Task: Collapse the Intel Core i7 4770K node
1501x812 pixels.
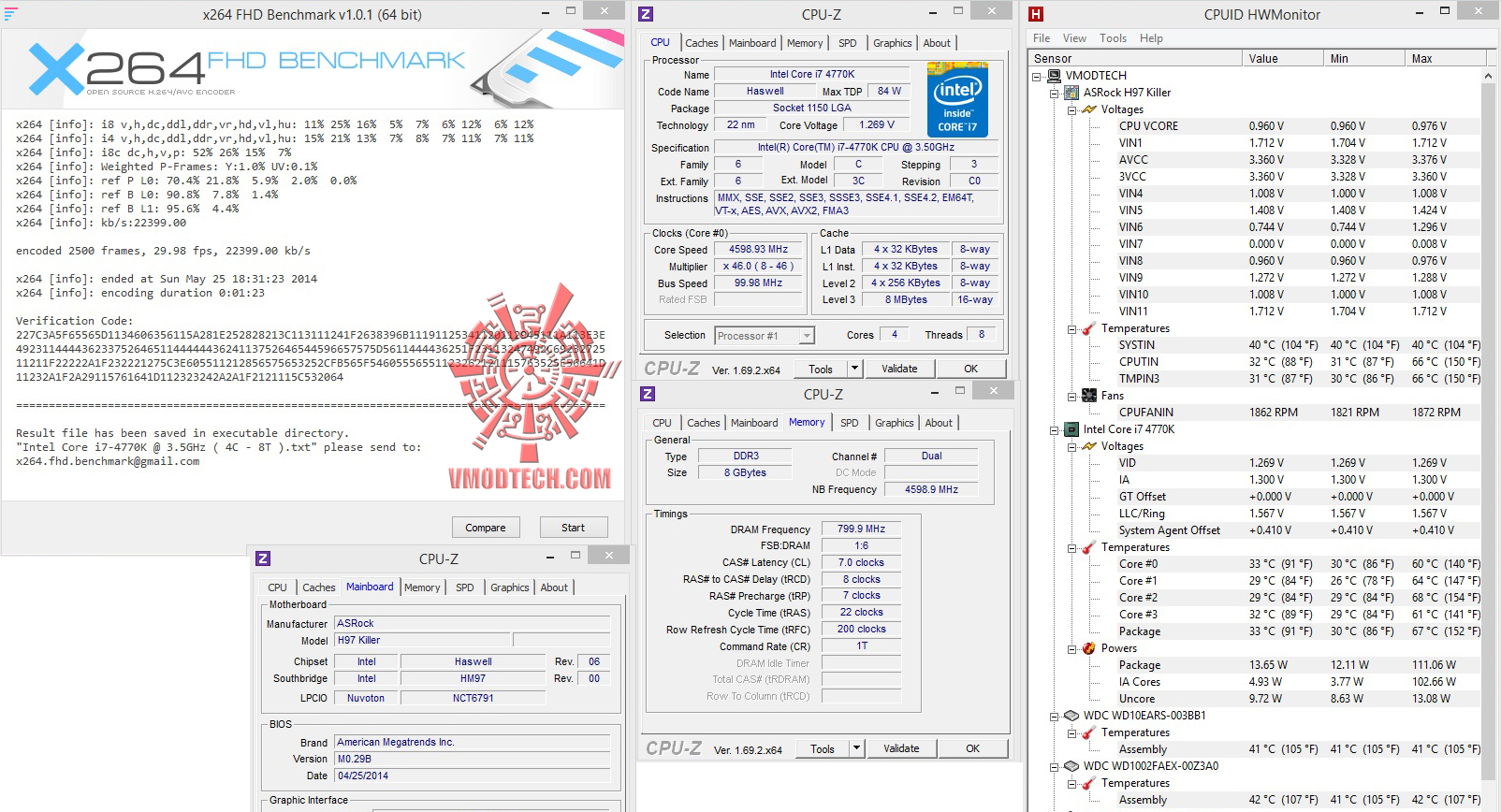Action: coord(1055,429)
